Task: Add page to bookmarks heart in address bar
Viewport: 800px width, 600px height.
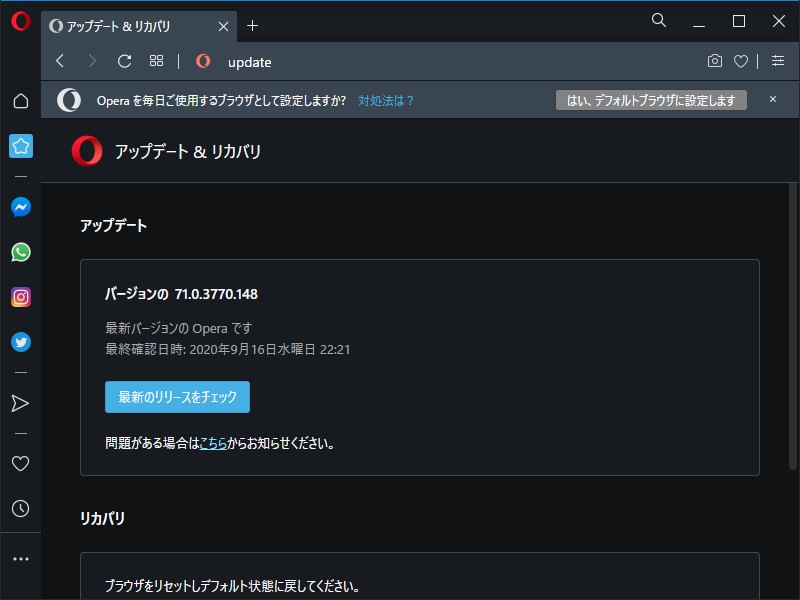Action: click(x=741, y=61)
